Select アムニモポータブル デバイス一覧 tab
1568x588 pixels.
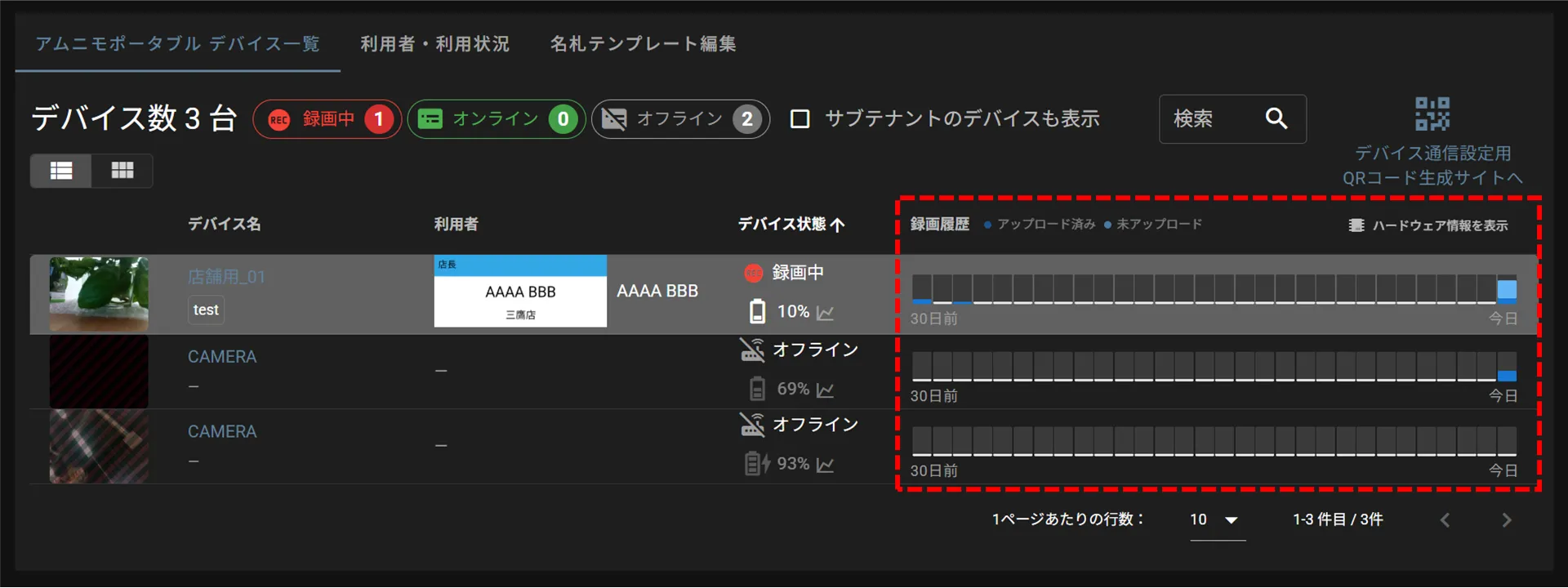[x=177, y=43]
